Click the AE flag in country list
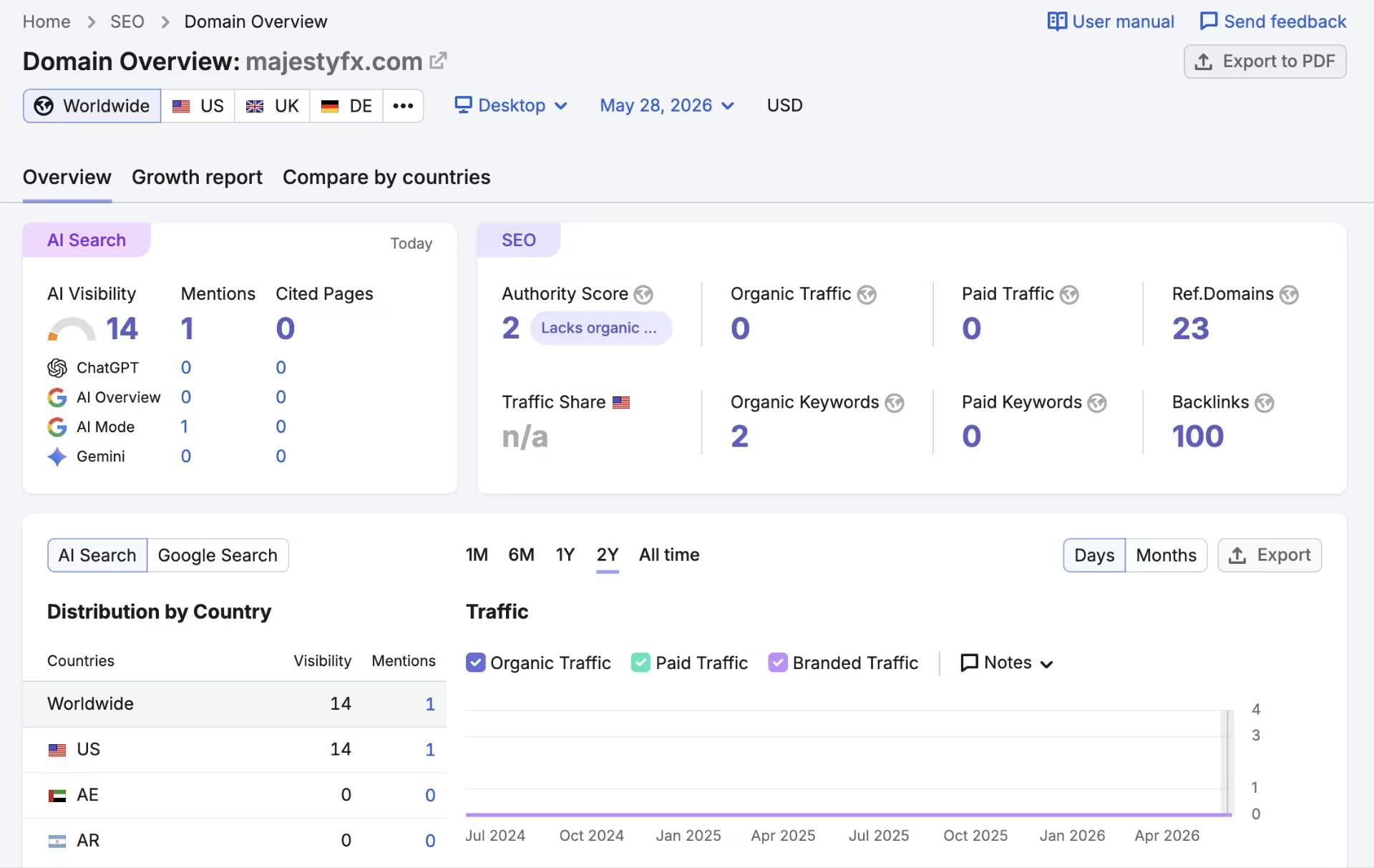 coord(57,795)
